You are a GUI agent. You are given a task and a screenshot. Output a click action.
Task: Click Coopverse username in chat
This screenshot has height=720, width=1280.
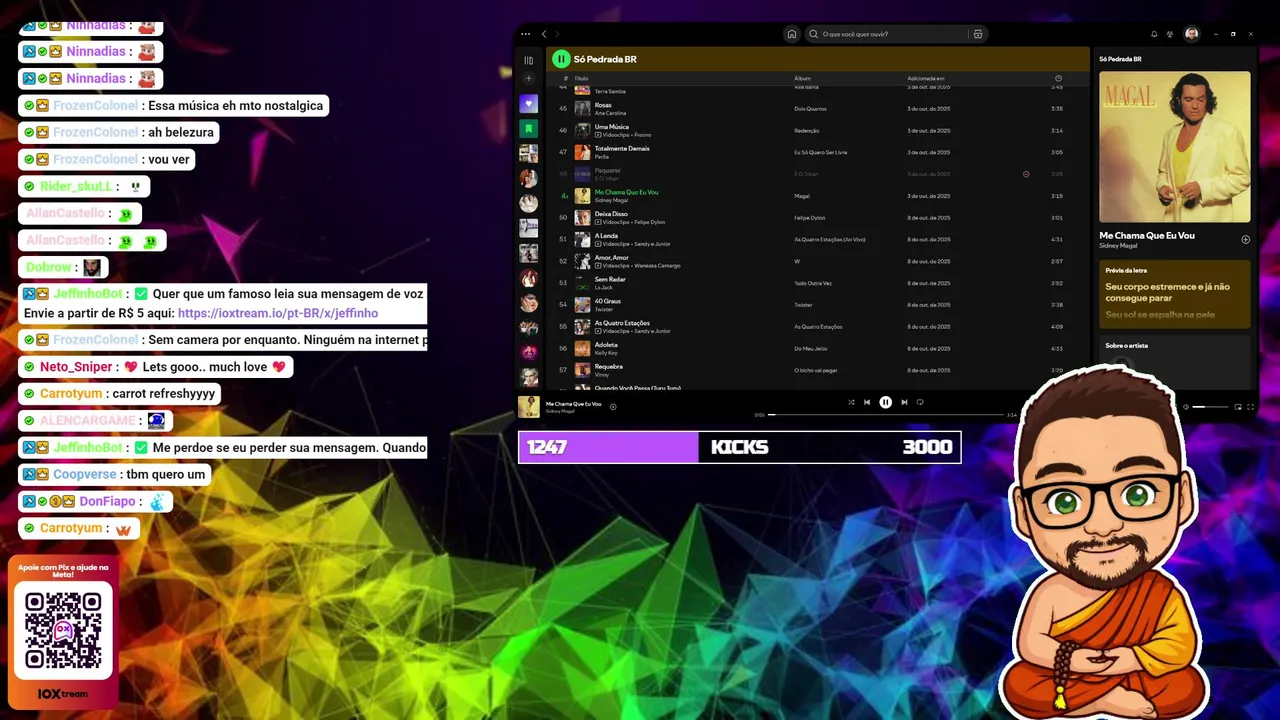[x=84, y=475]
